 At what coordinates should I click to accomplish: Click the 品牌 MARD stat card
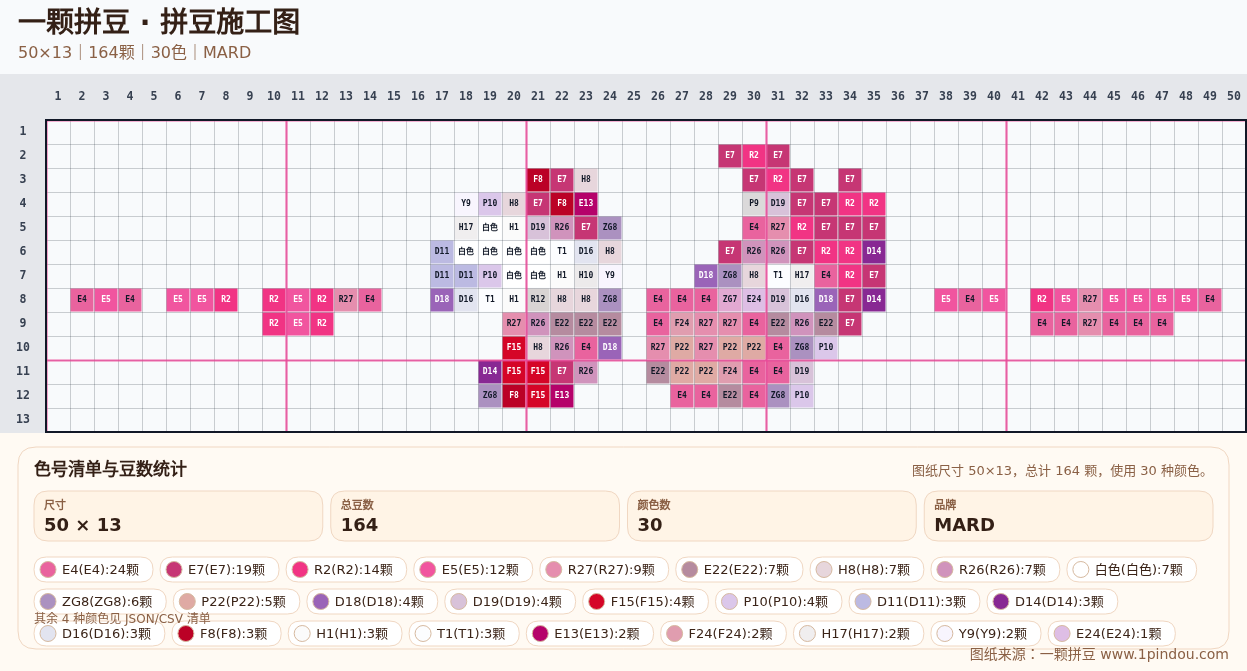(x=1069, y=516)
